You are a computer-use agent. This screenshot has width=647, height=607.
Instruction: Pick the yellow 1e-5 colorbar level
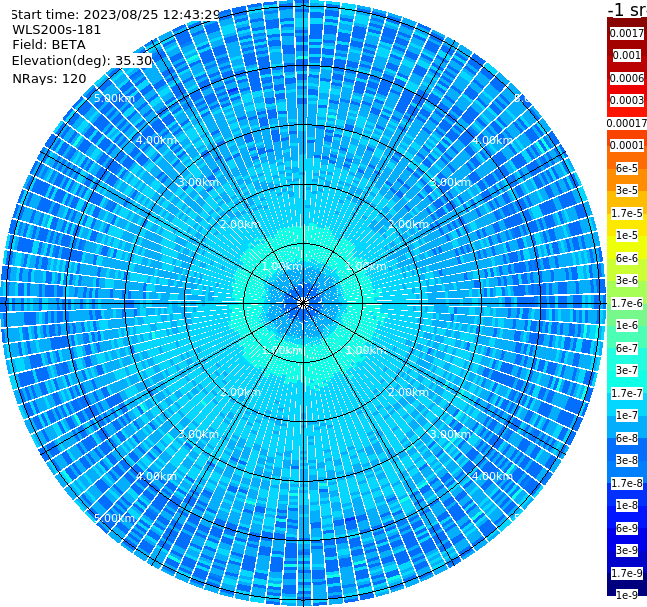(x=627, y=235)
